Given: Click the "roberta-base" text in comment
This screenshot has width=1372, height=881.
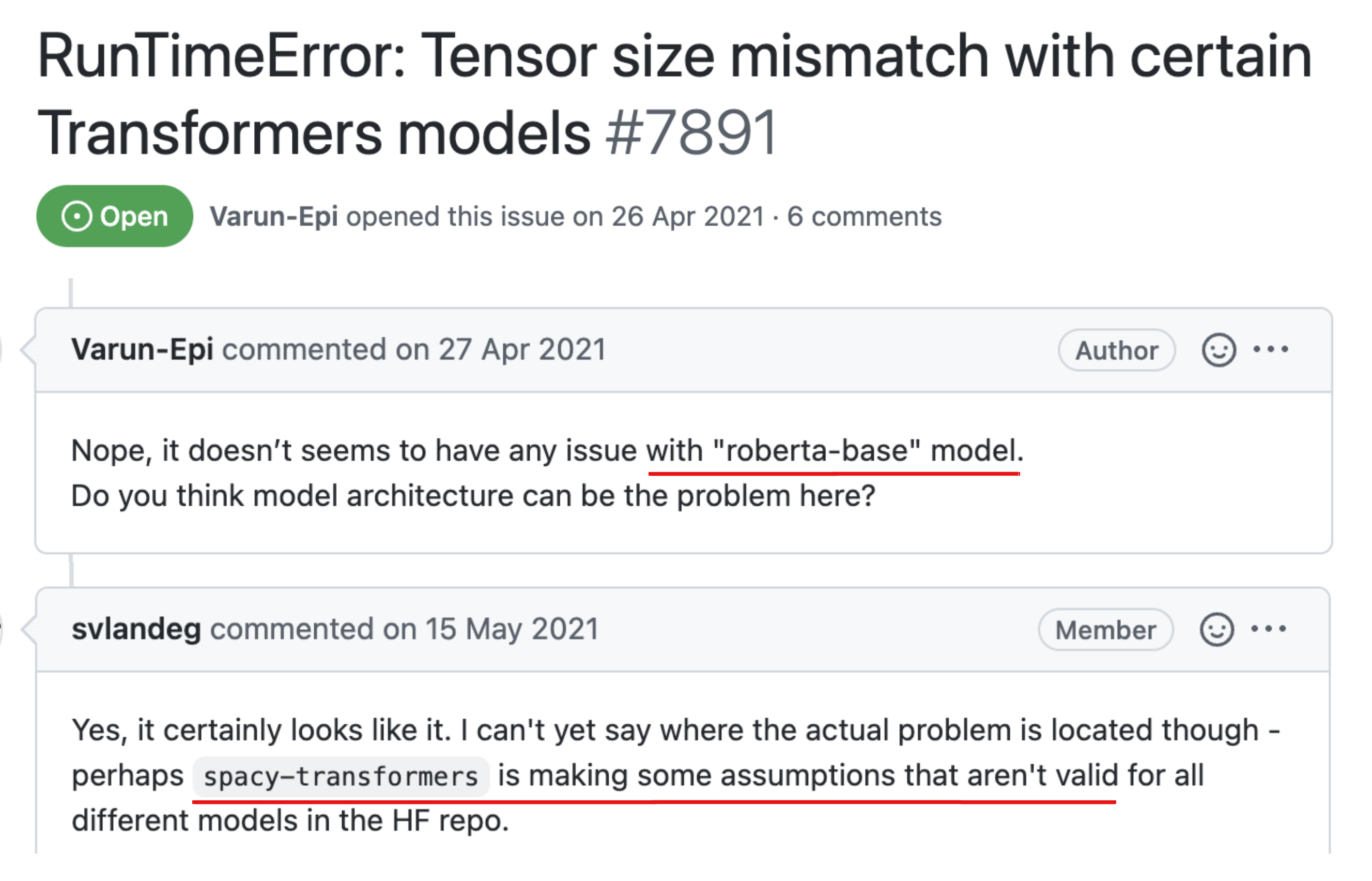Looking at the screenshot, I should click(817, 451).
